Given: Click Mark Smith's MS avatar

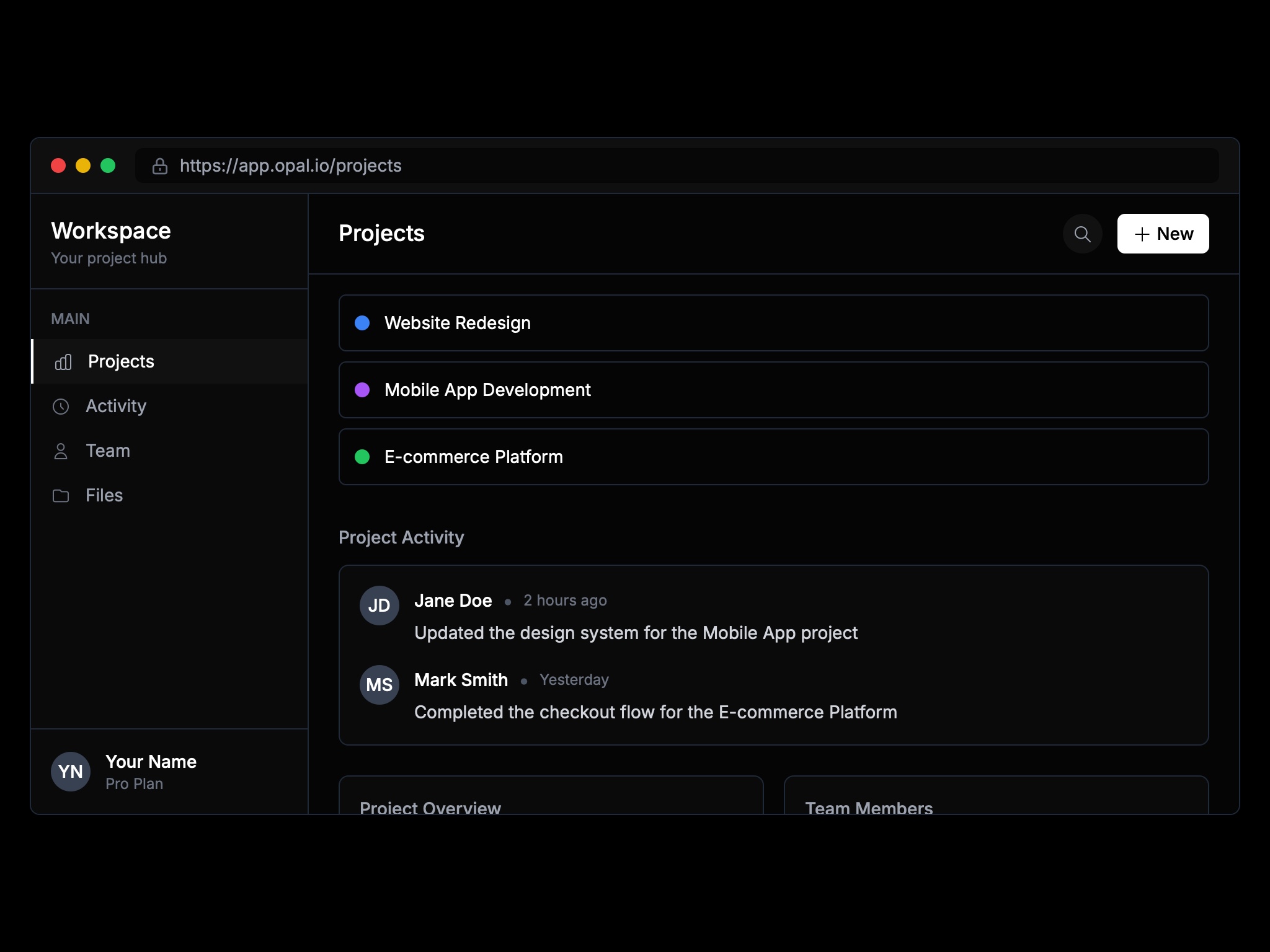Looking at the screenshot, I should (x=379, y=684).
